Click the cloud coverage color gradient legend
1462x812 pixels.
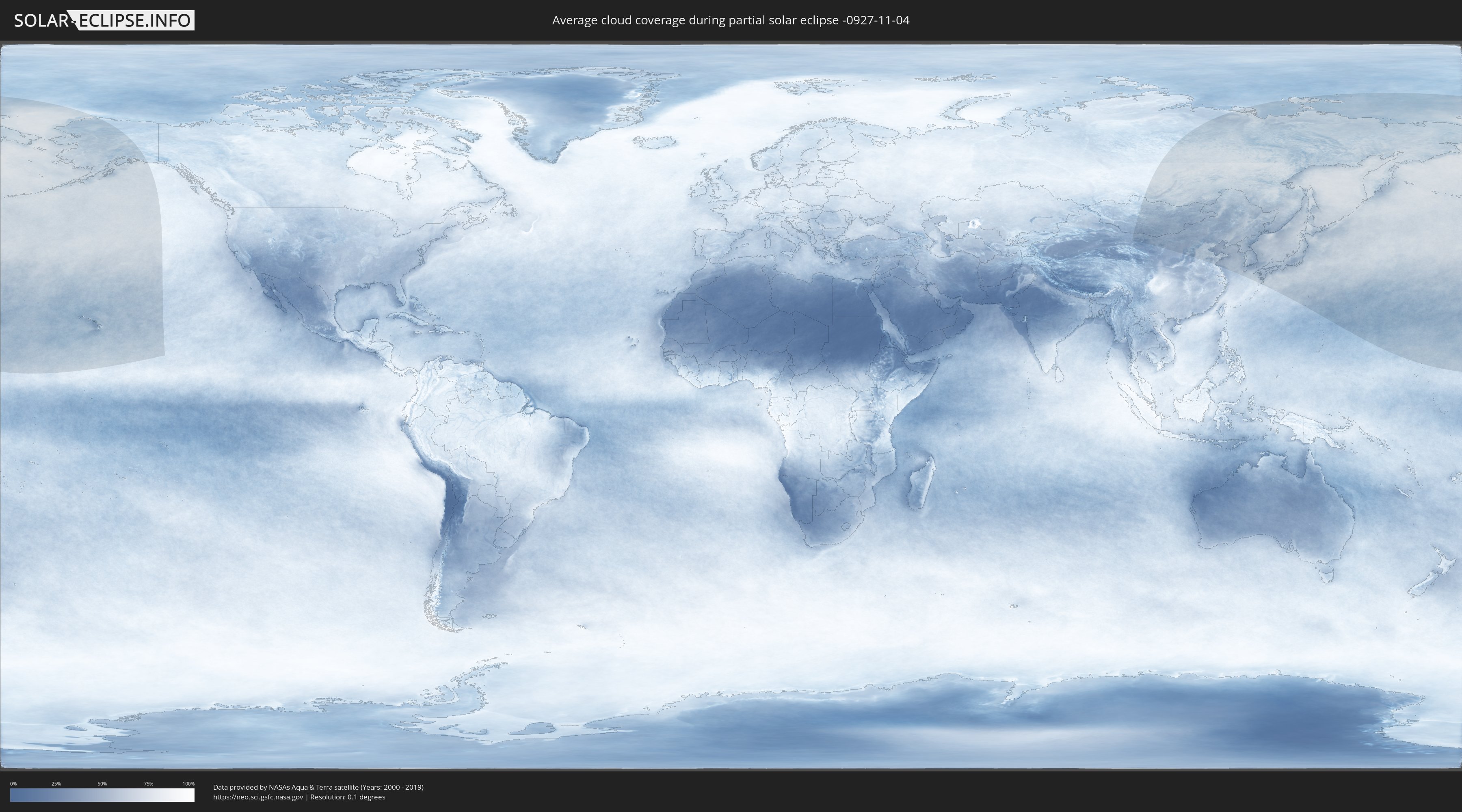click(102, 795)
